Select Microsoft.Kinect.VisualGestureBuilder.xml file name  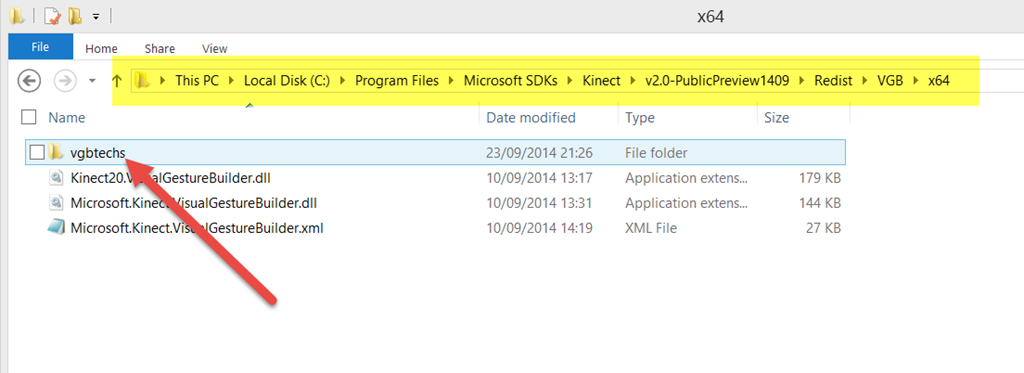tap(197, 229)
